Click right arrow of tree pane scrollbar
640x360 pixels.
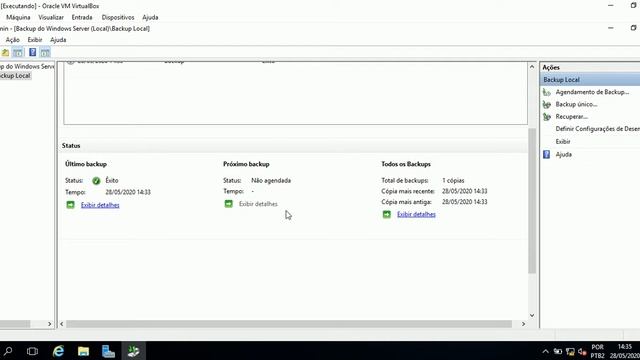49,324
